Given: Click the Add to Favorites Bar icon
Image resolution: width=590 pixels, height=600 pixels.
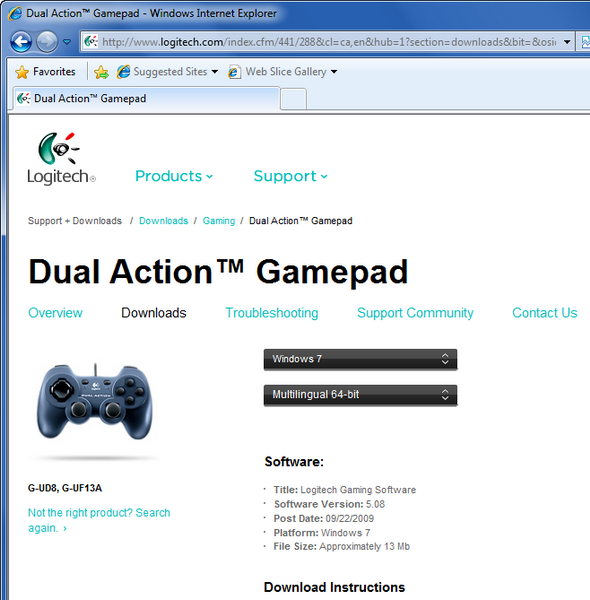Looking at the screenshot, I should pos(101,72).
